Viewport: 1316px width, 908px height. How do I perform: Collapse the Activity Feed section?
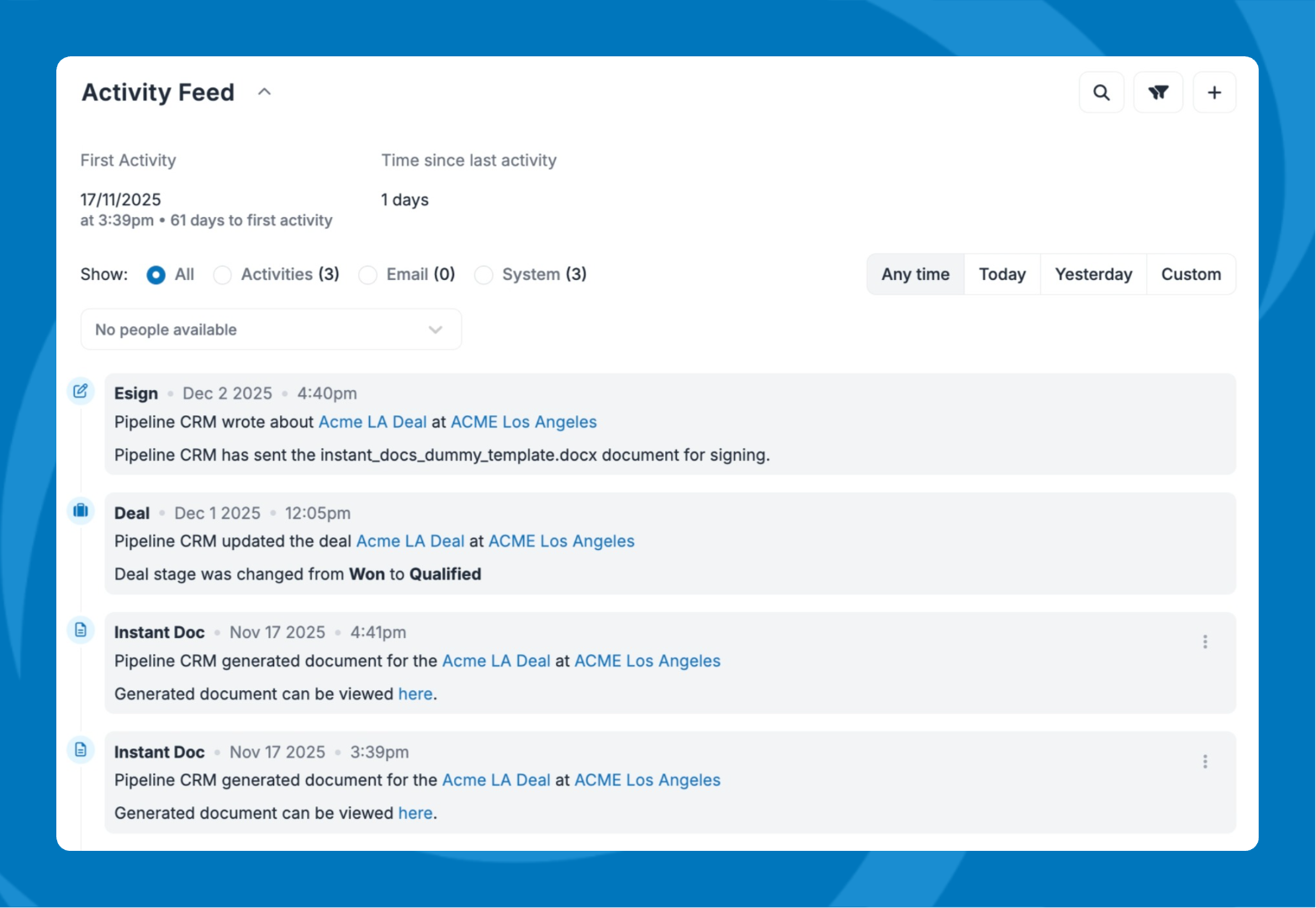pyautogui.click(x=264, y=92)
